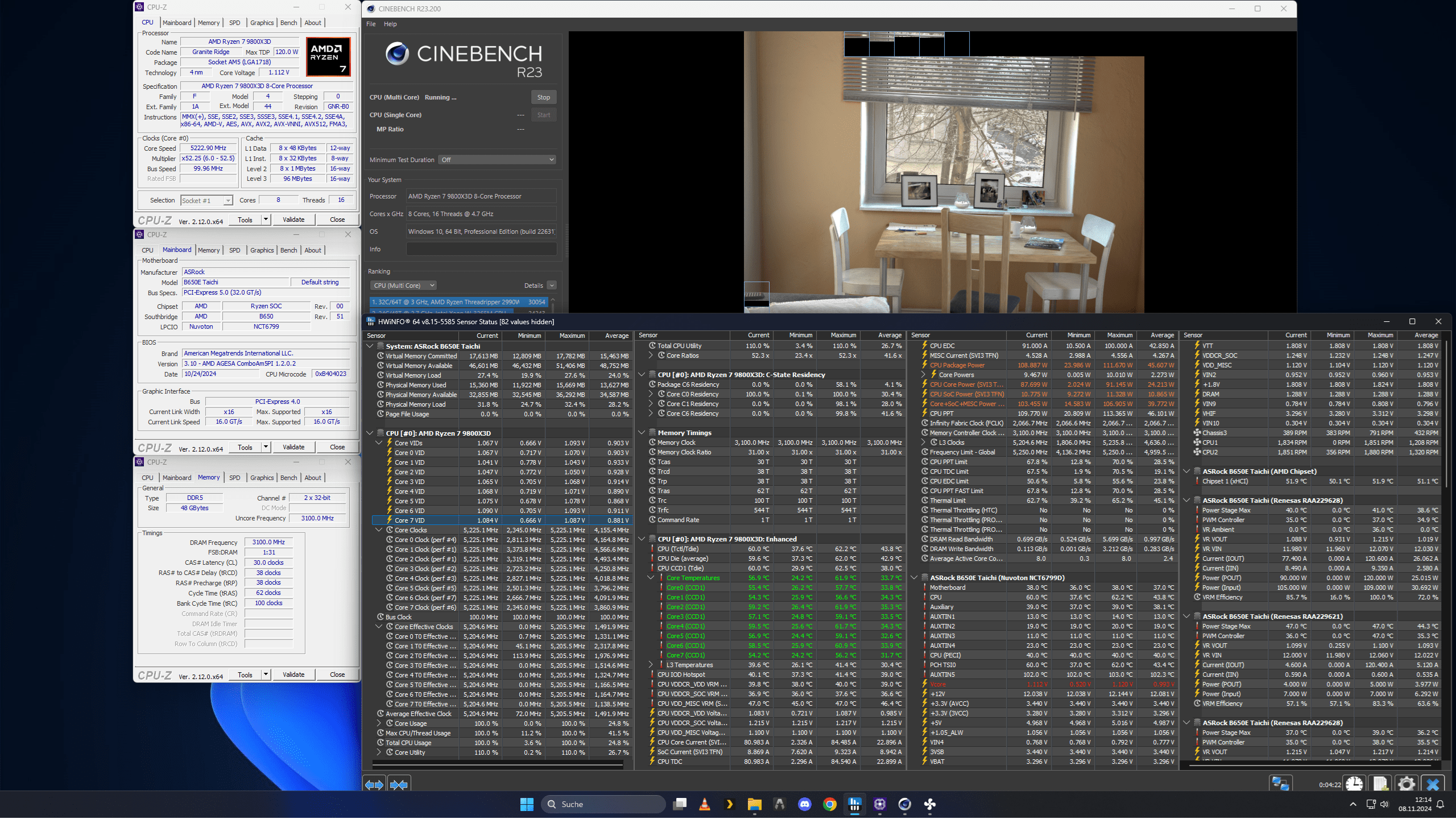
Task: Click Validate in CPU-Z CPU window
Action: coord(293,220)
